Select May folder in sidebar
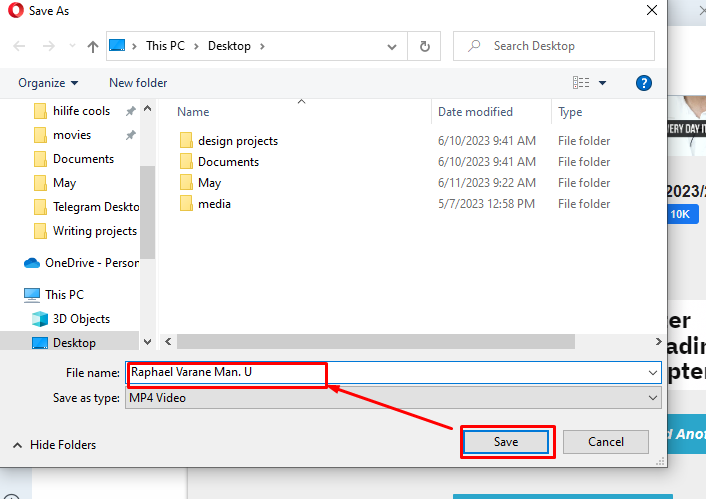The width and height of the screenshot is (706, 499). point(64,182)
